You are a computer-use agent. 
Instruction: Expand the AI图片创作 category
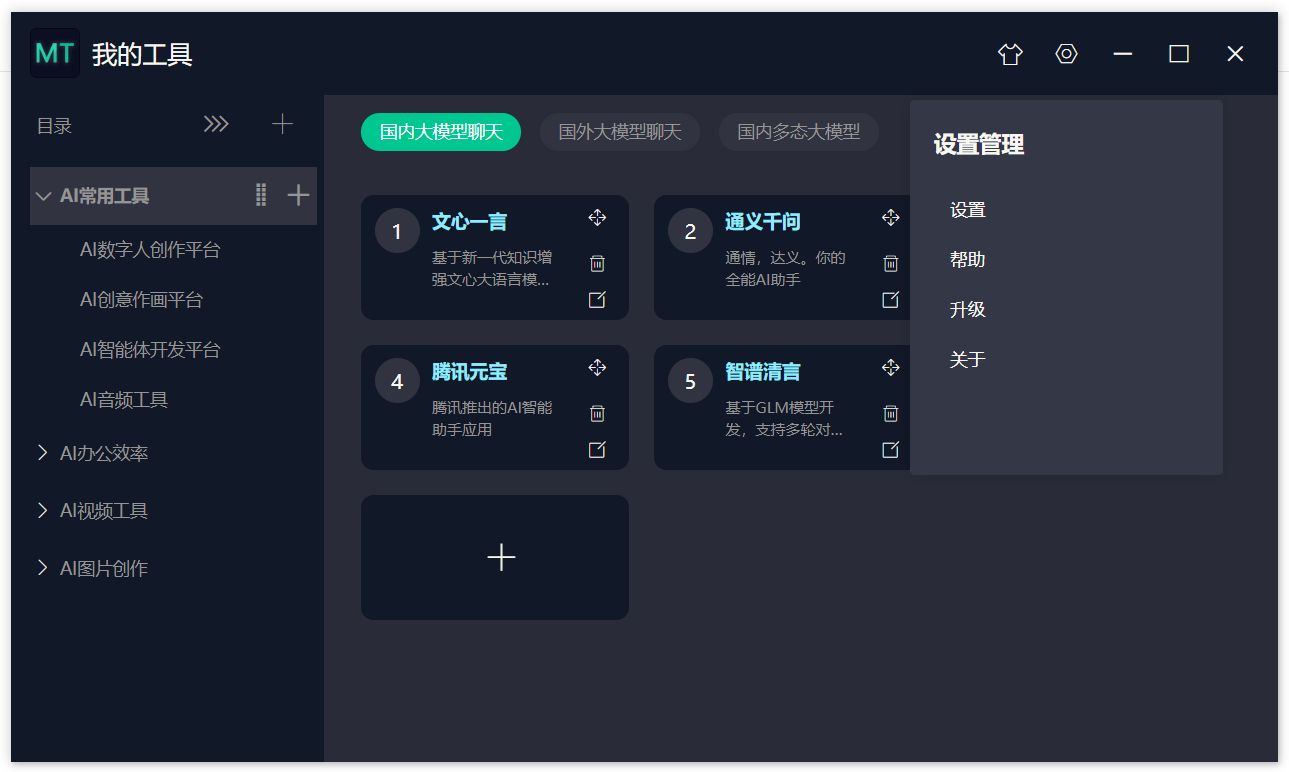pyautogui.click(x=42, y=568)
